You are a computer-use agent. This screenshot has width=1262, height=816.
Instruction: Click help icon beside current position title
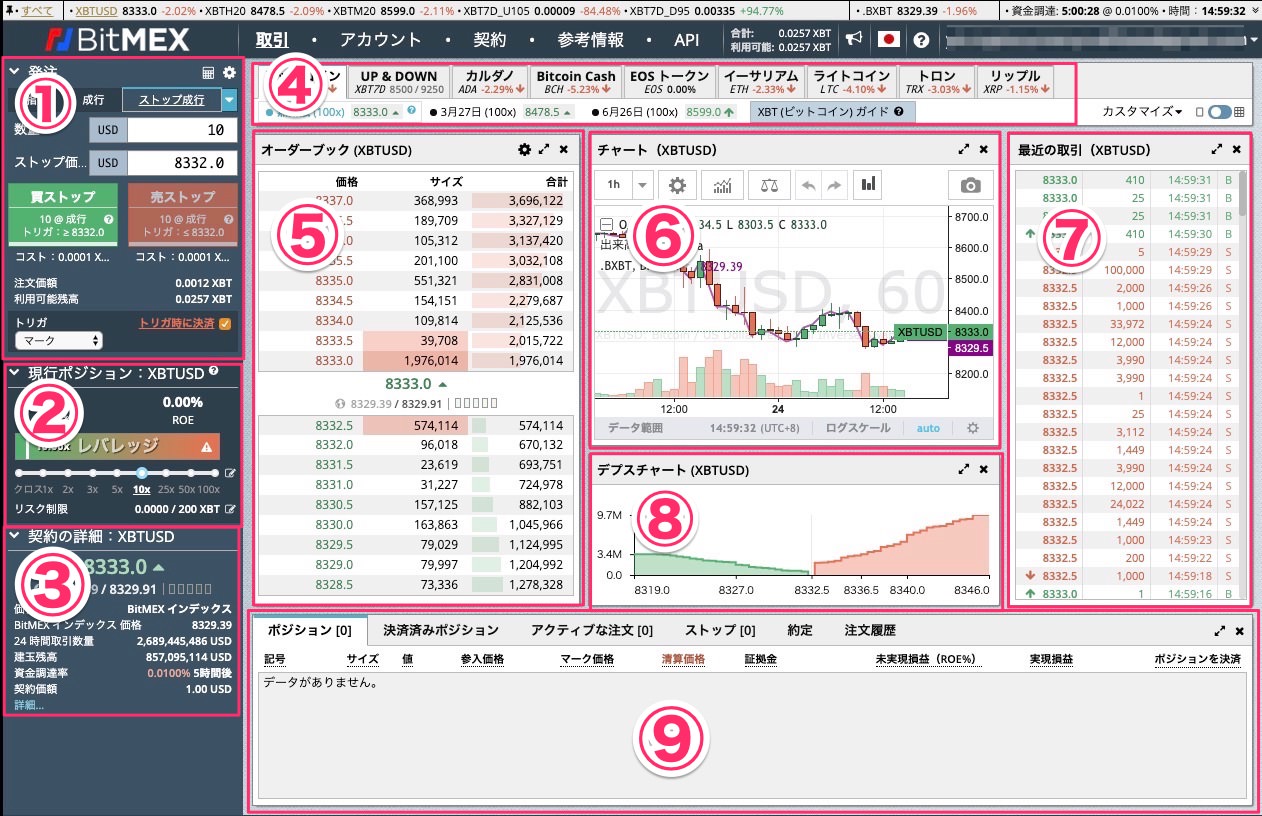pos(214,372)
